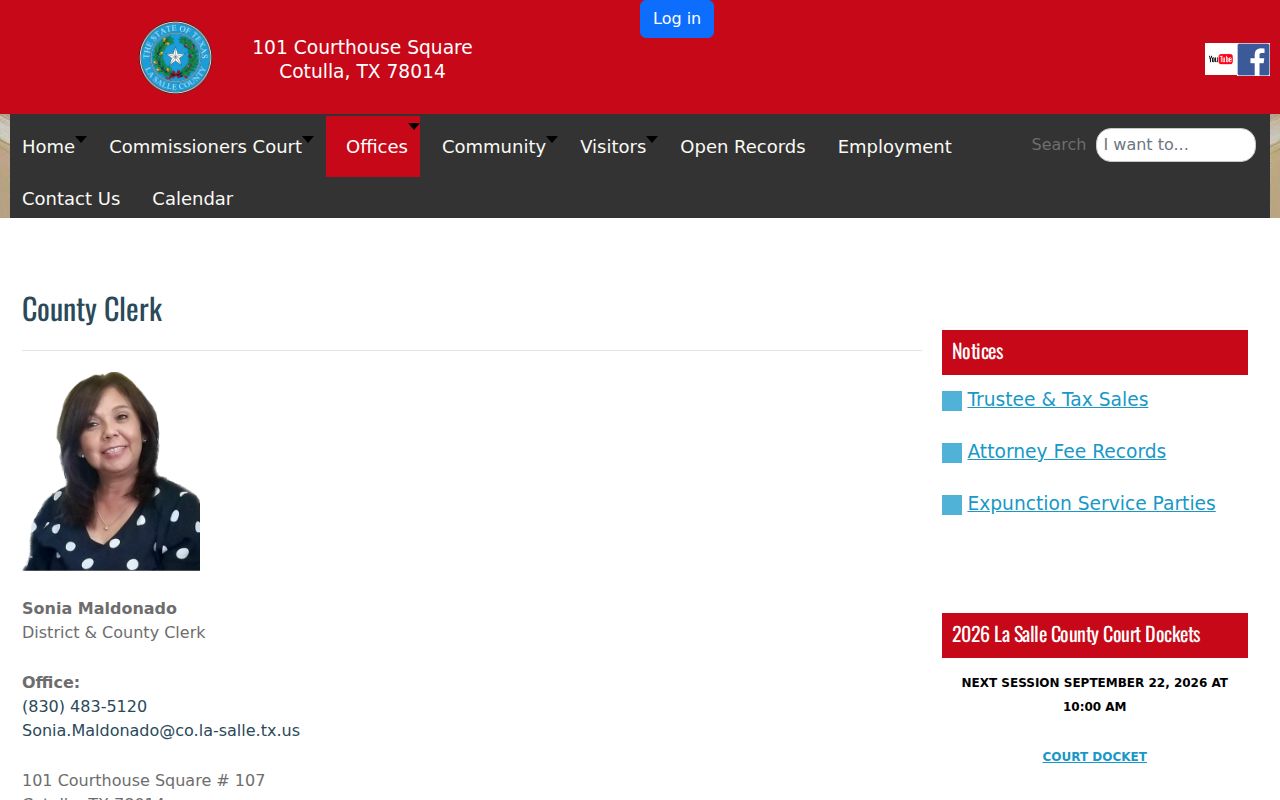
Task: Expand the Community dropdown arrow
Action: [x=552, y=139]
